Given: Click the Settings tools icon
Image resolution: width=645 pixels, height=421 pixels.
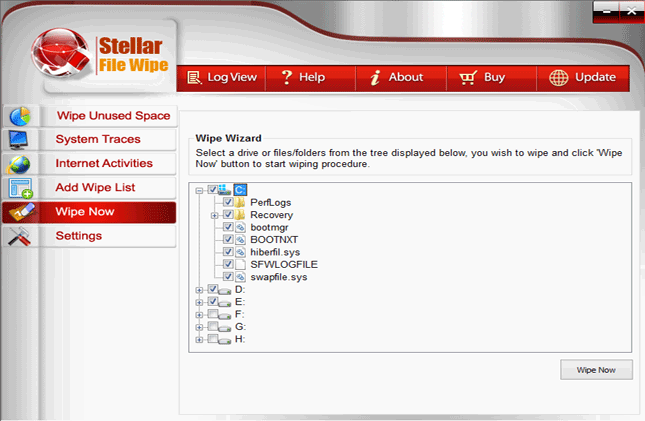Looking at the screenshot, I should (x=19, y=236).
